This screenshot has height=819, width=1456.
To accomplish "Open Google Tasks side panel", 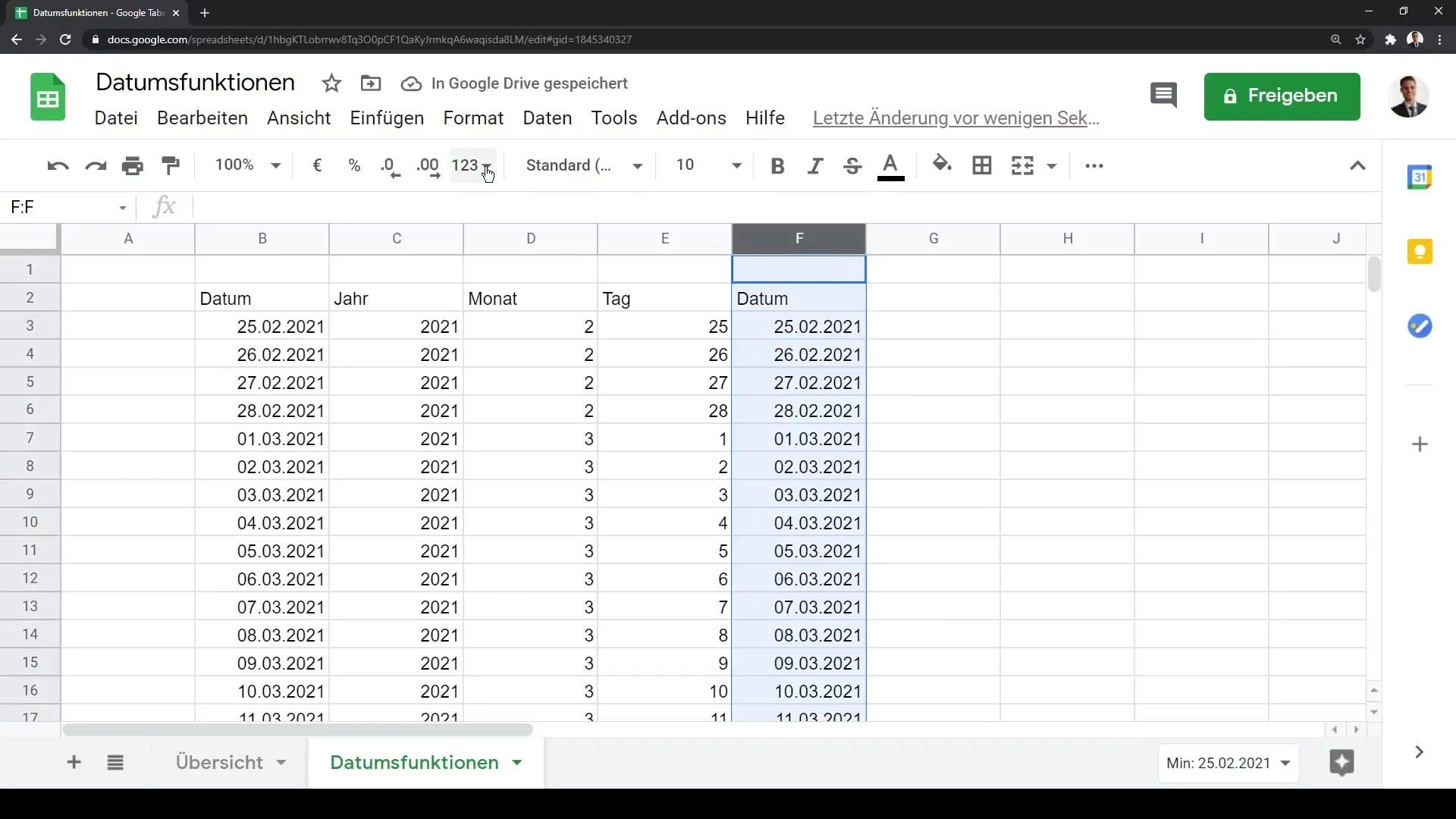I will point(1420,326).
